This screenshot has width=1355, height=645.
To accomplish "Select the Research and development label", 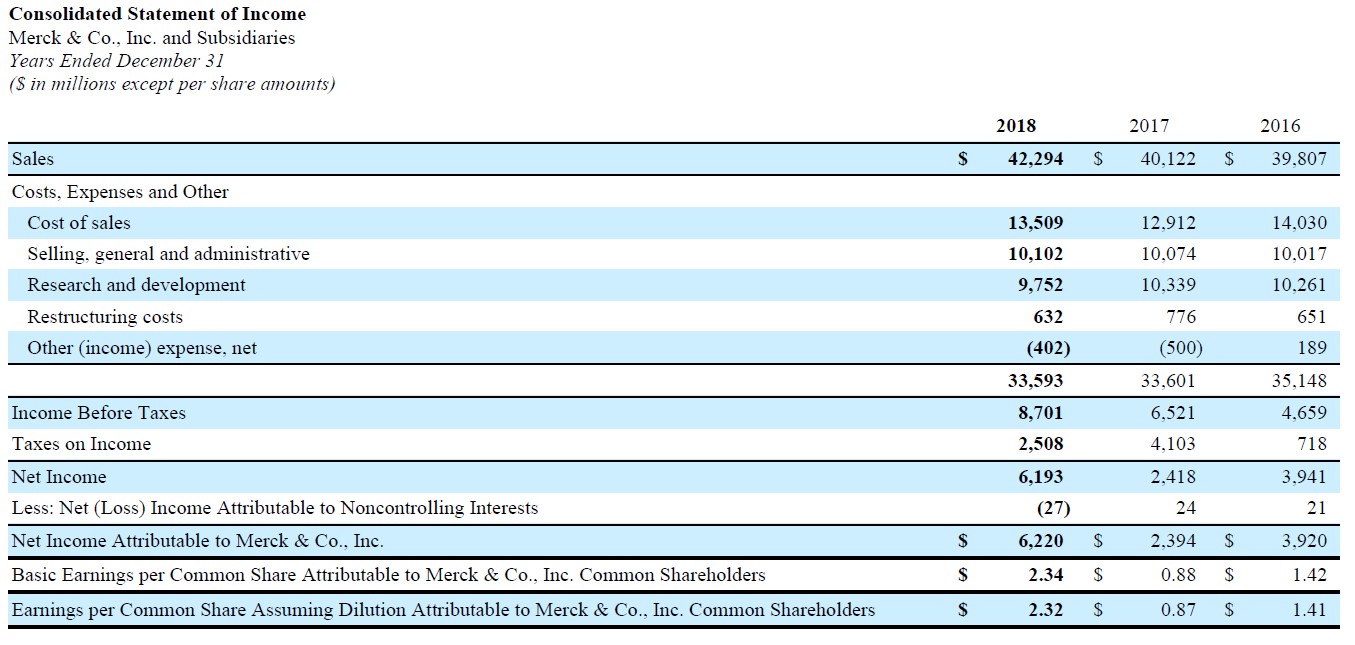I will [x=136, y=285].
